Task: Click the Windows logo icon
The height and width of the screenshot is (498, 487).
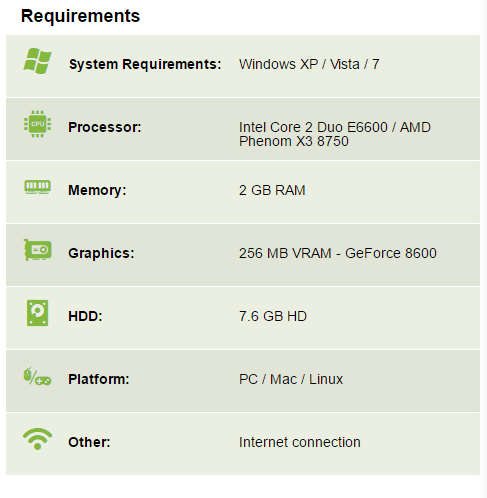Action: click(37, 61)
